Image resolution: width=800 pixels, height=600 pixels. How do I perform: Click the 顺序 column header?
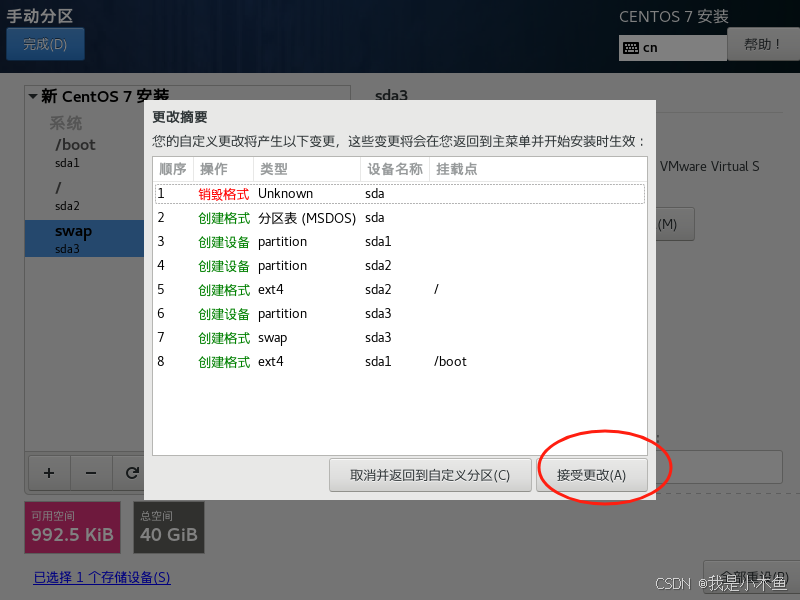[x=173, y=169]
